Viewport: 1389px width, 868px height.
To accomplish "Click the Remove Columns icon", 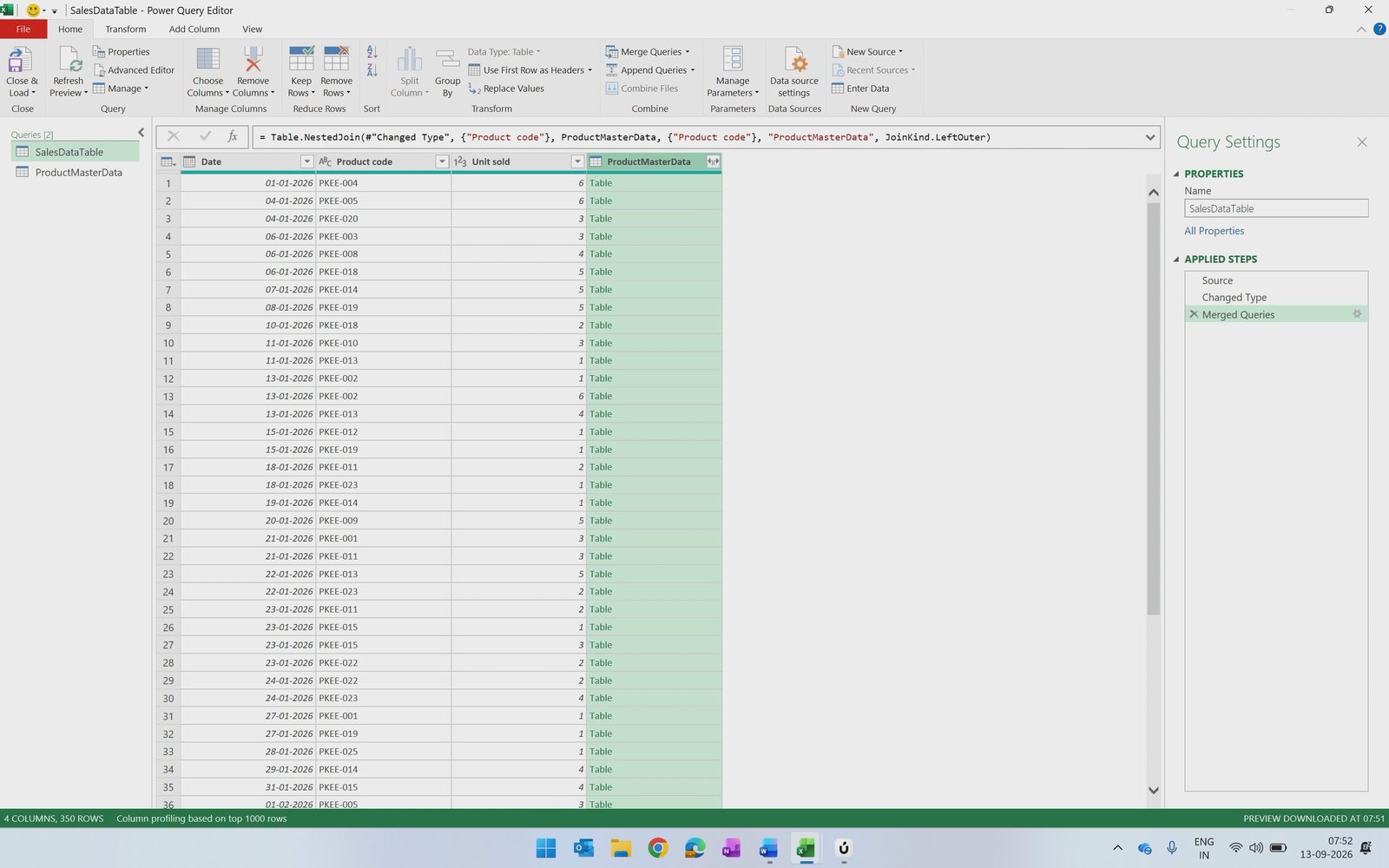I will pyautogui.click(x=253, y=59).
